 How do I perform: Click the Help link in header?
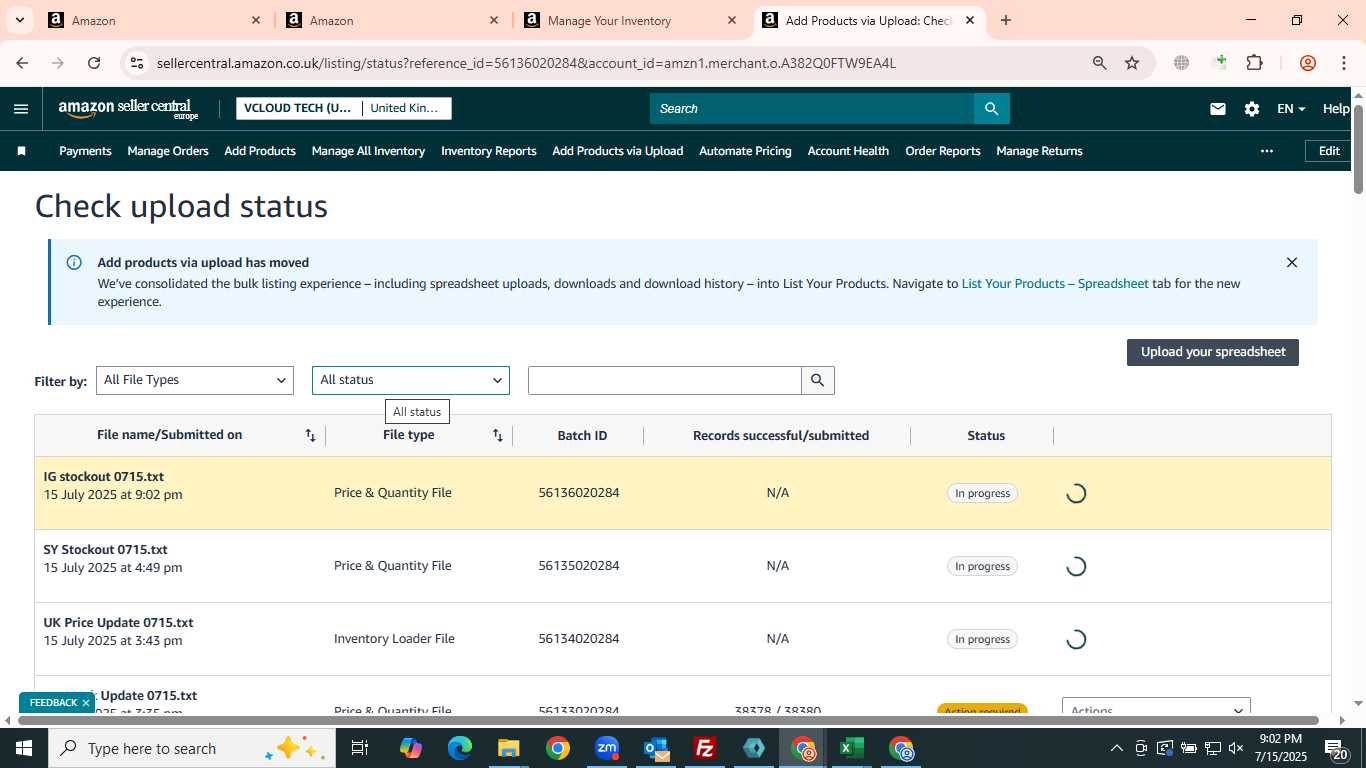[x=1336, y=109]
